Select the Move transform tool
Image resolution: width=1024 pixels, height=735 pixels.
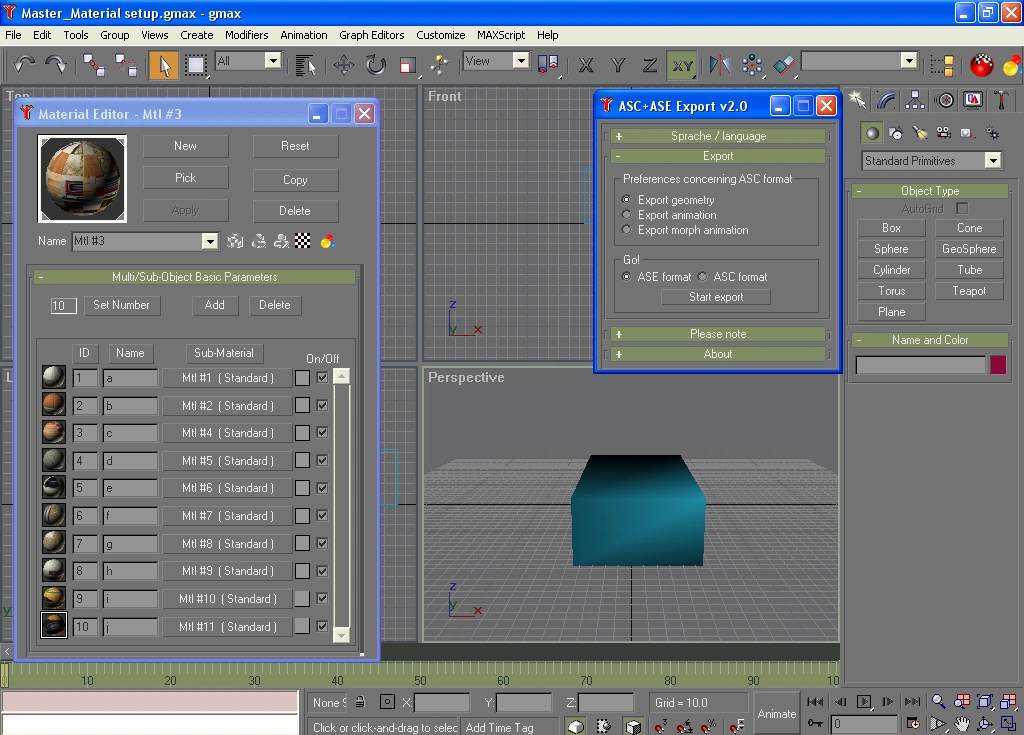(x=344, y=65)
